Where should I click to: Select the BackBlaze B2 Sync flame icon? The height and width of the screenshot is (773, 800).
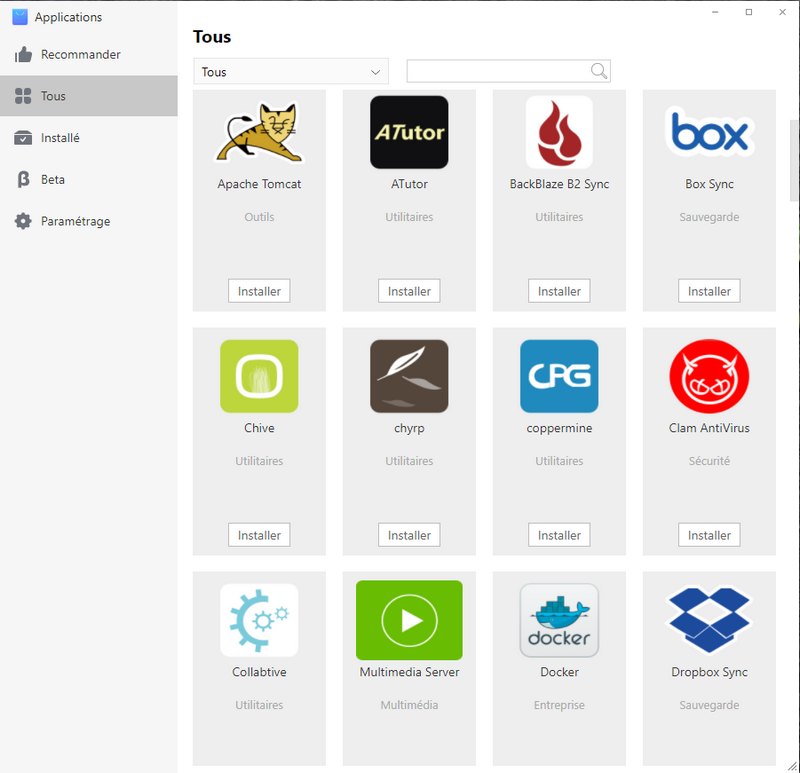(x=559, y=132)
